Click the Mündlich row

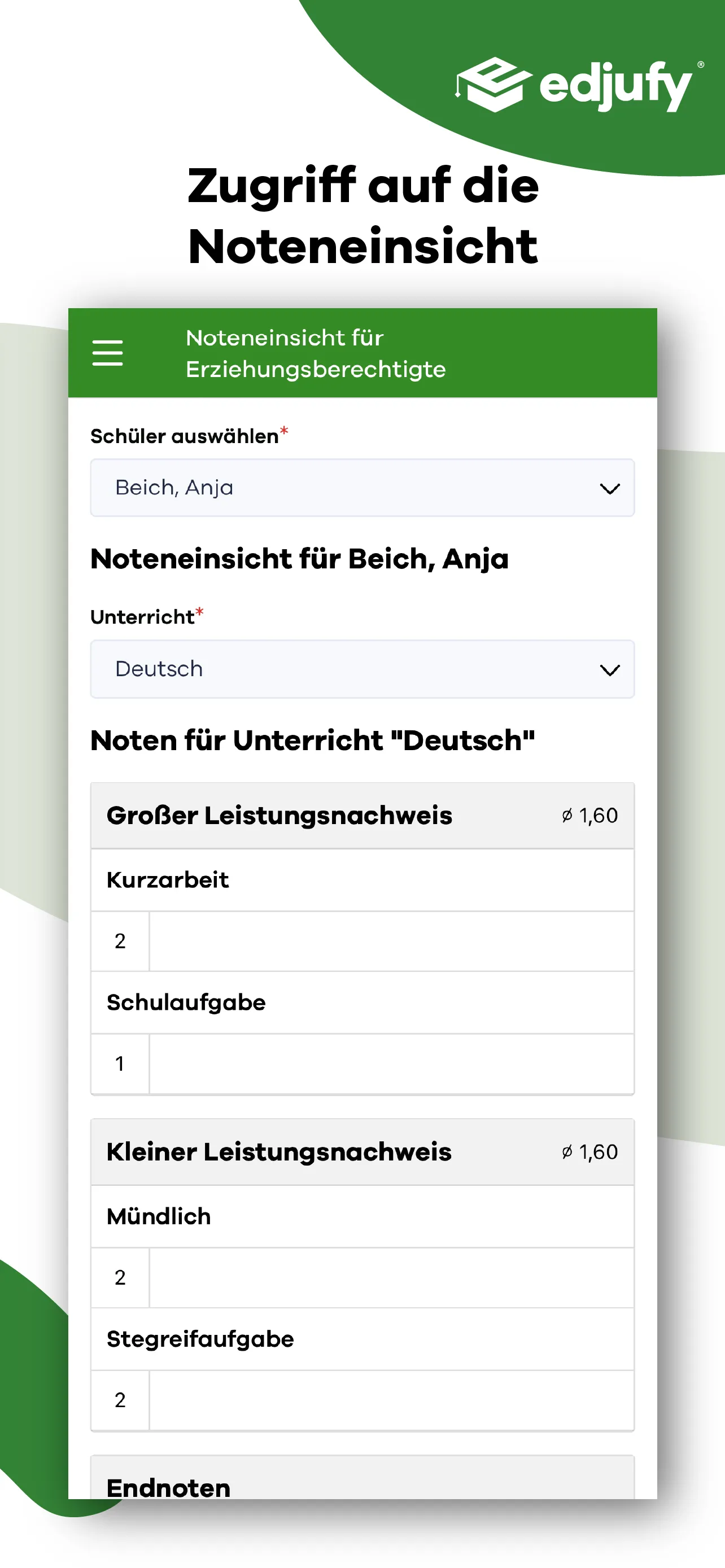[x=363, y=1216]
